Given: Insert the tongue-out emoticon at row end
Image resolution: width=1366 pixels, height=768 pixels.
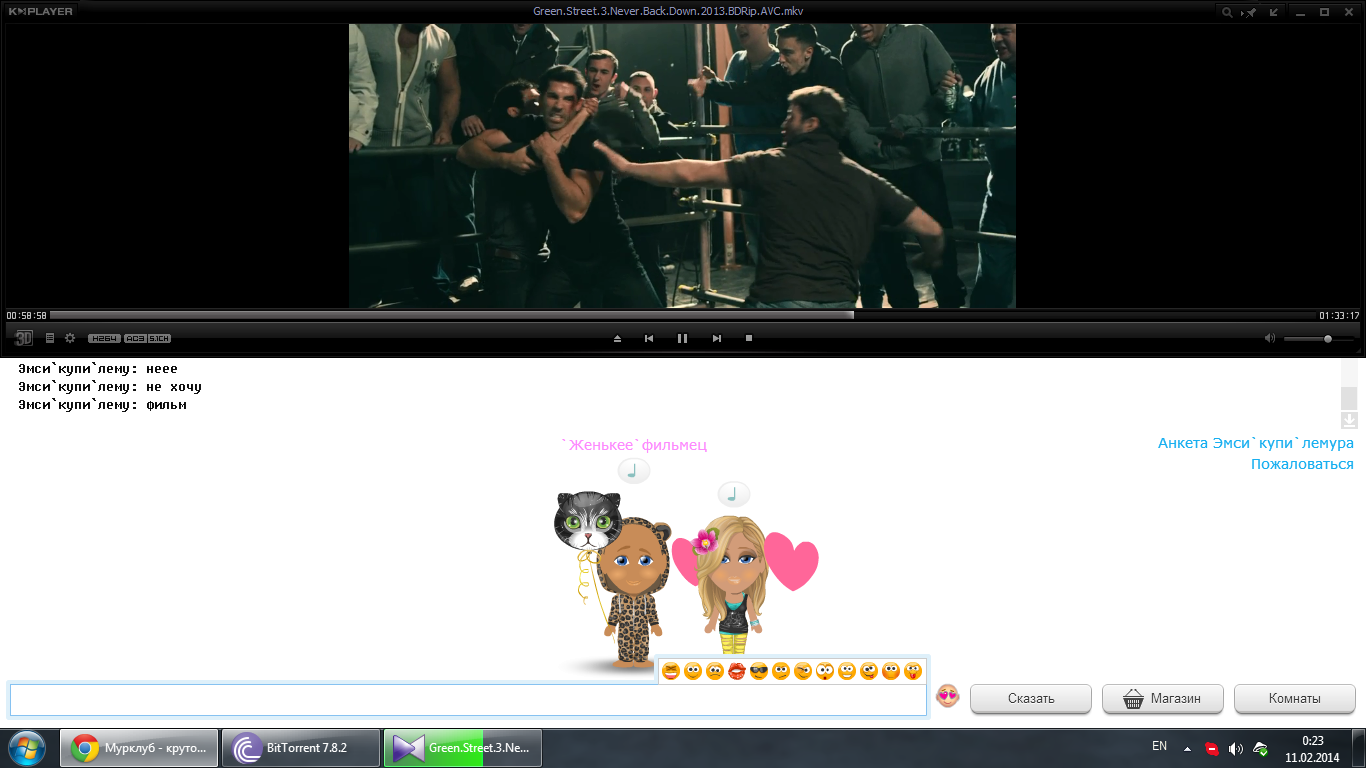Looking at the screenshot, I should click(913, 671).
